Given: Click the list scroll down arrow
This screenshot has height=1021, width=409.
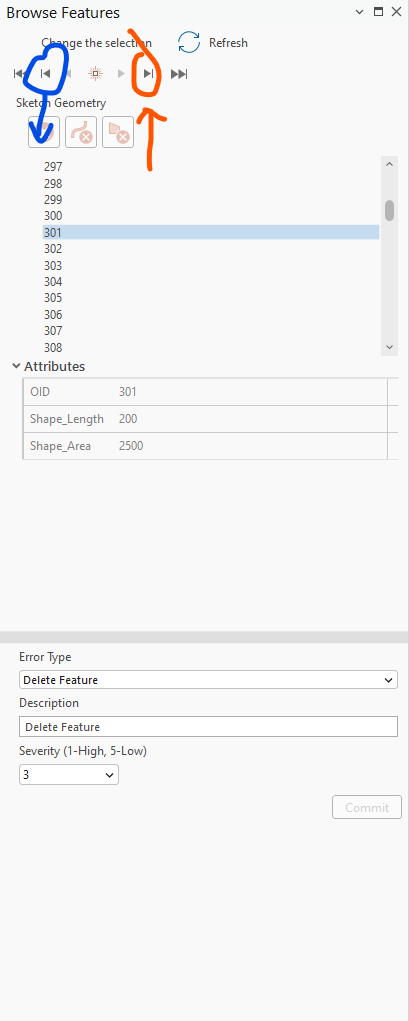Looking at the screenshot, I should 389,348.
